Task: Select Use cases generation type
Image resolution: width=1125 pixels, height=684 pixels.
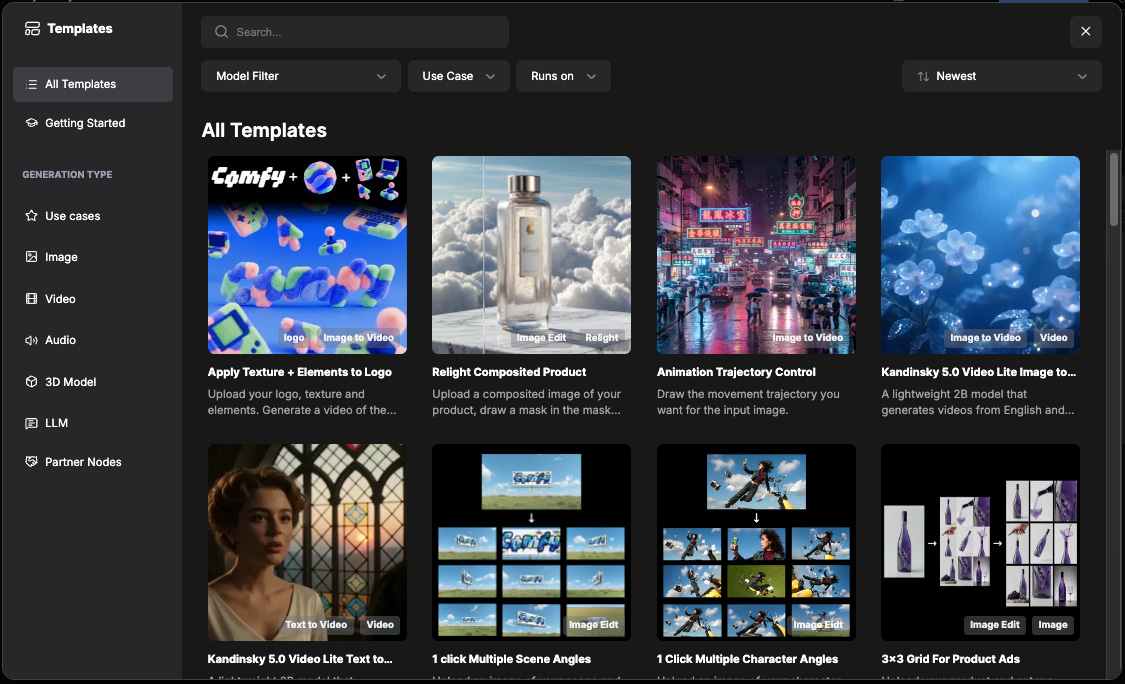Action: pyautogui.click(x=93, y=215)
